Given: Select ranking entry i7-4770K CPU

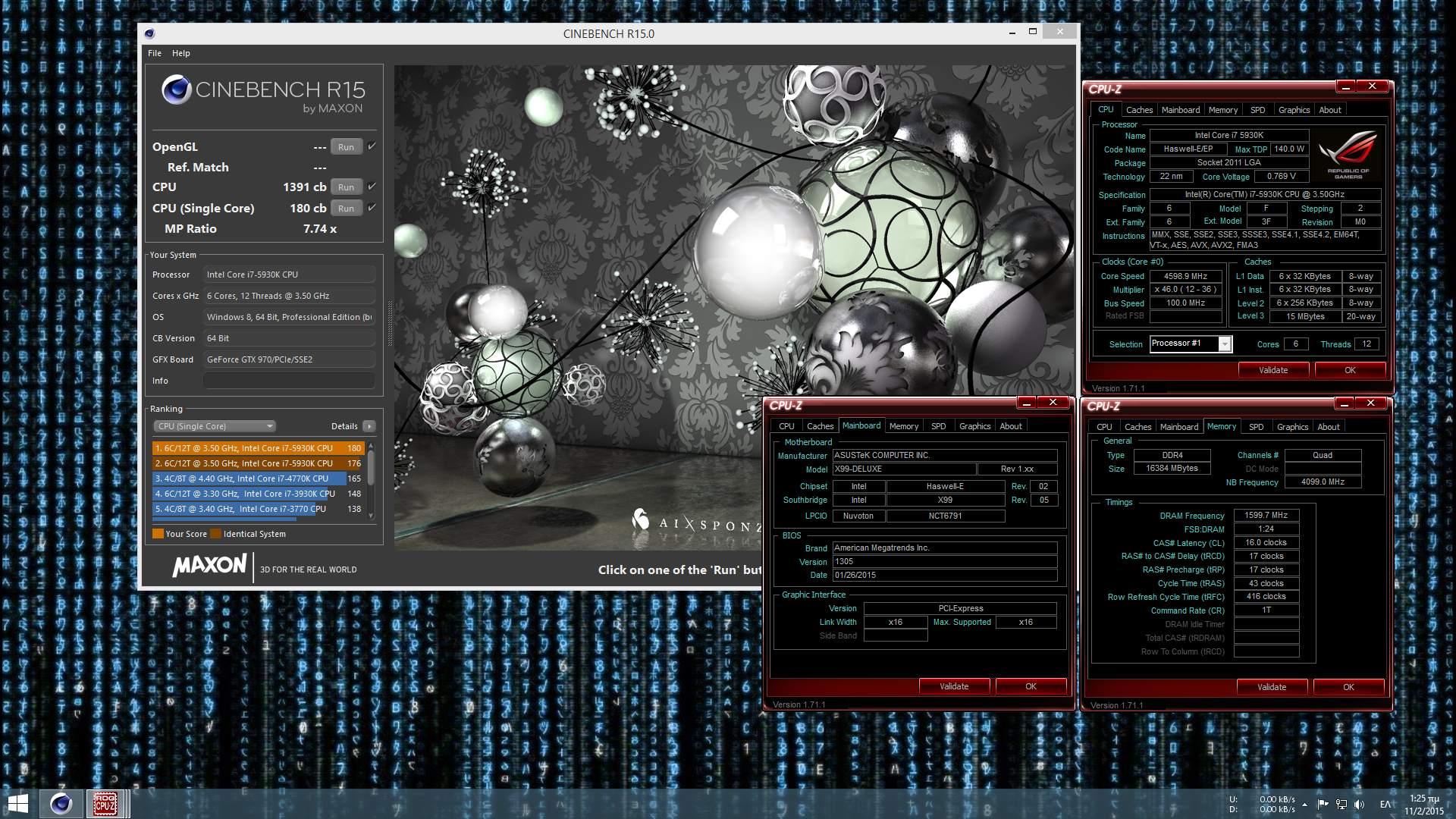Looking at the screenshot, I should coord(259,479).
